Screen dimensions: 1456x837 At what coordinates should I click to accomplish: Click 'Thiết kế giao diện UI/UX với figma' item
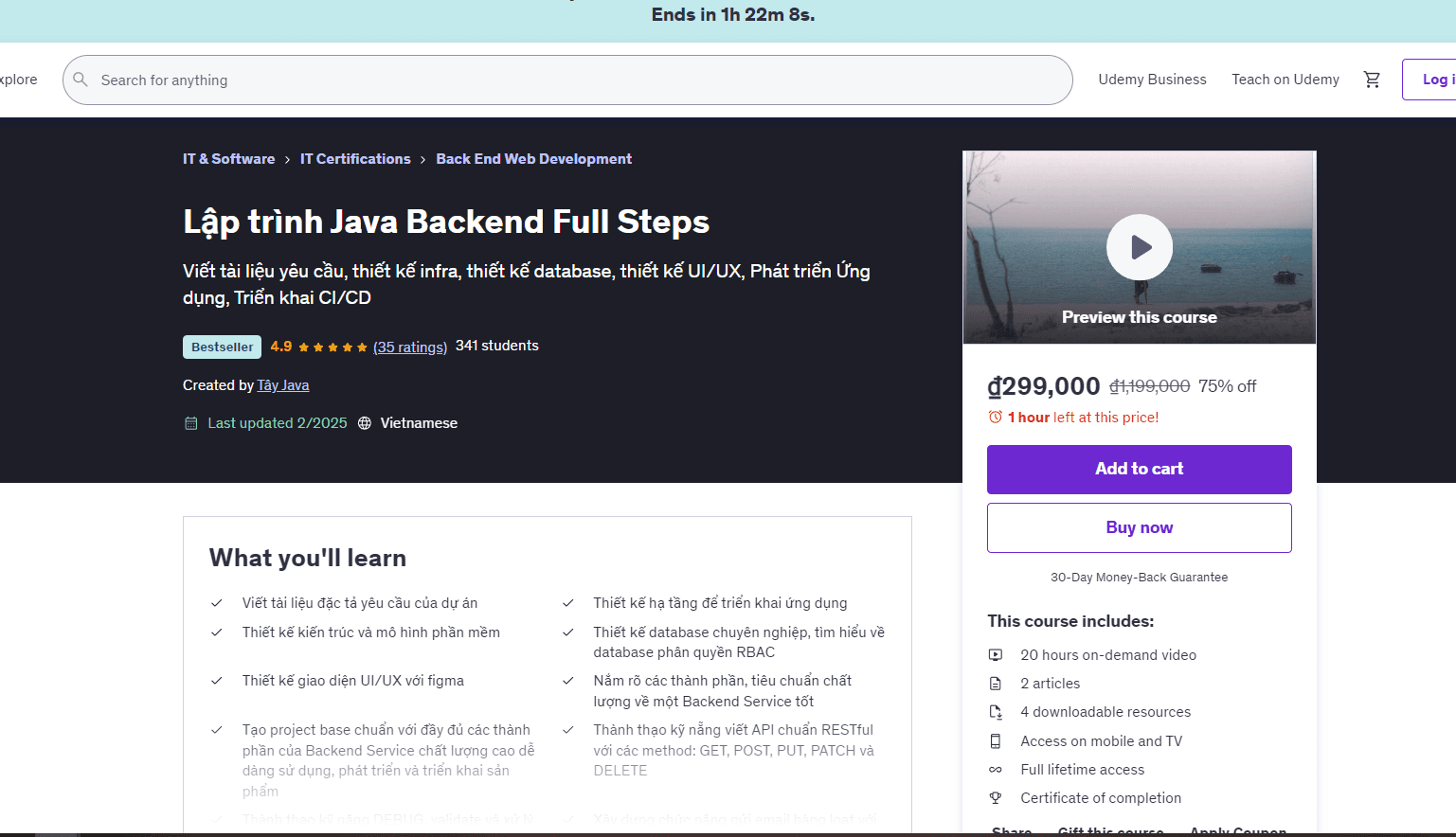coord(353,681)
